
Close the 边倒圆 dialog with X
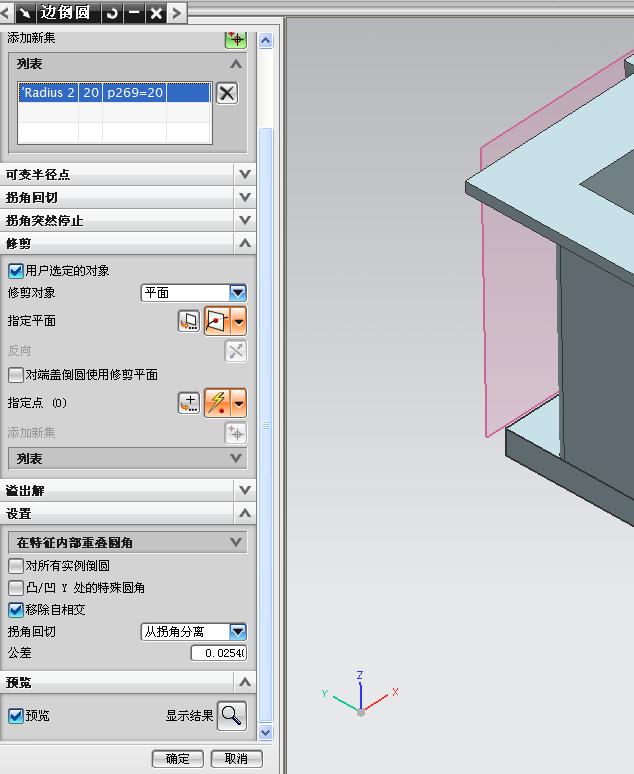pyautogui.click(x=156, y=13)
